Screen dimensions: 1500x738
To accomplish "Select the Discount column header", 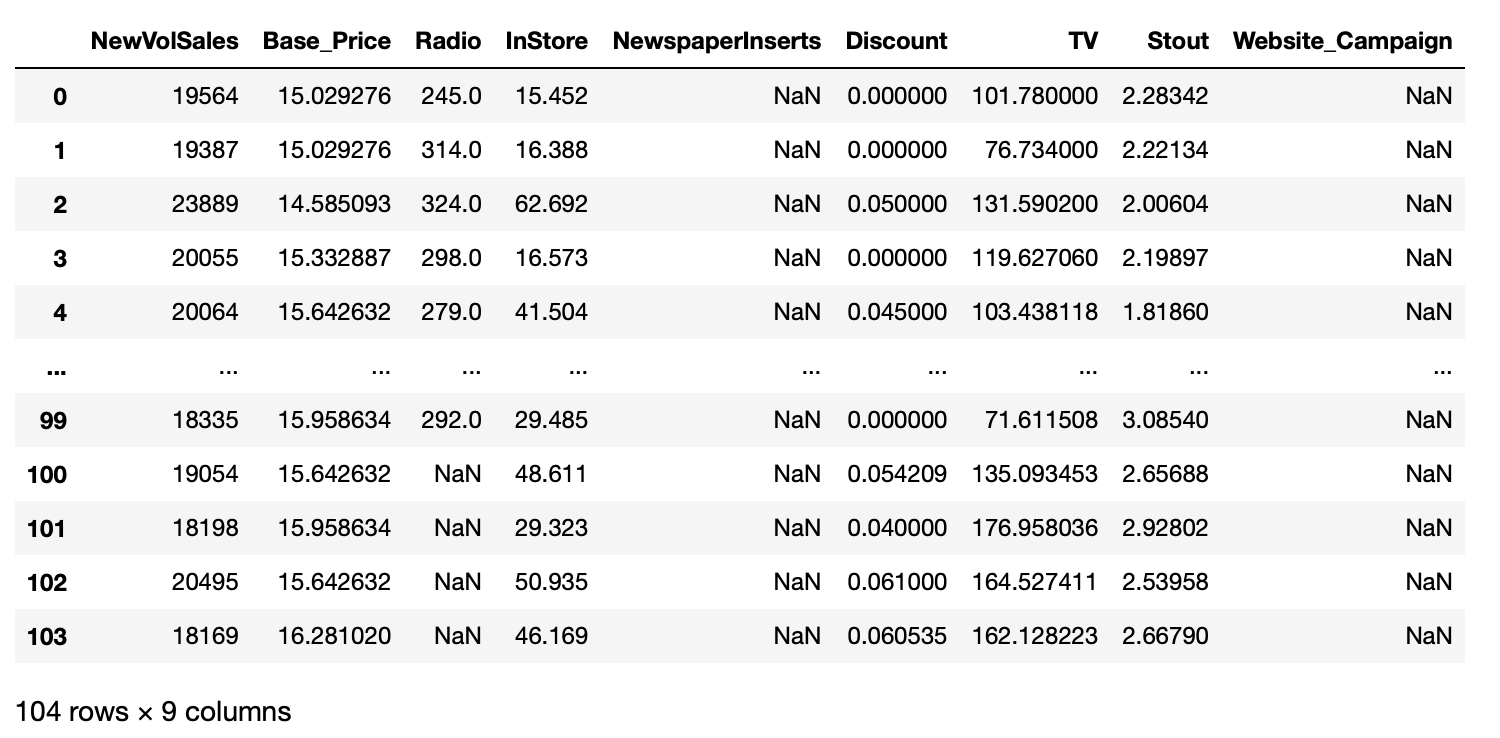I will click(x=896, y=41).
